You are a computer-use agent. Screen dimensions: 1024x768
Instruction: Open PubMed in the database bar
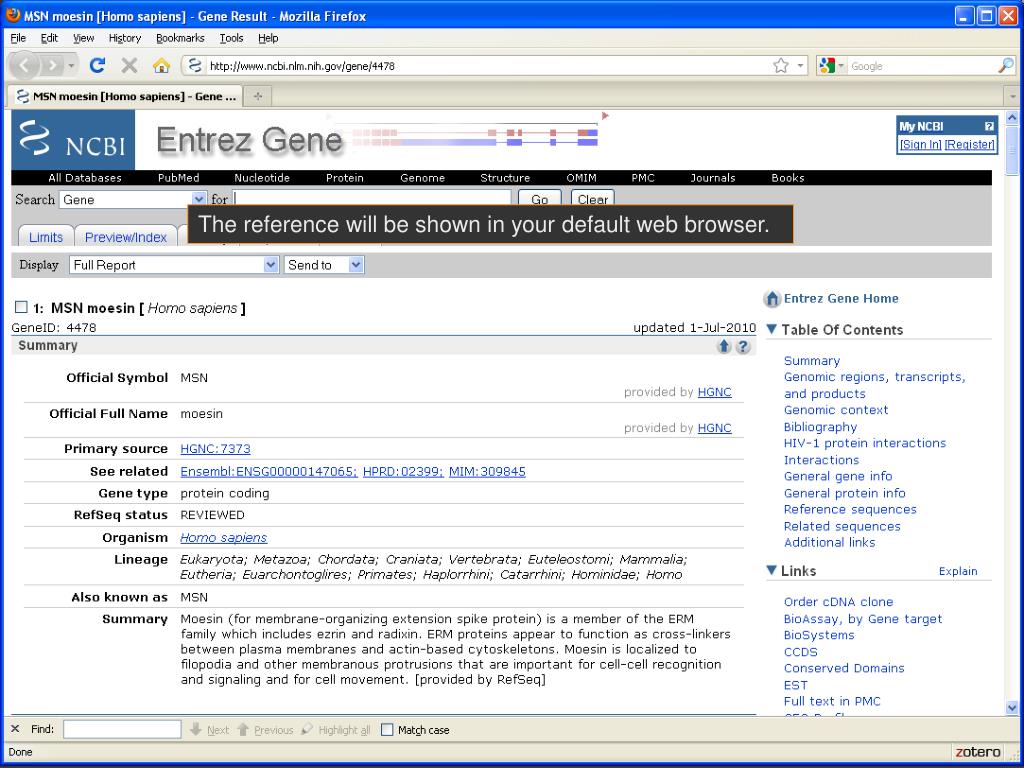178,178
